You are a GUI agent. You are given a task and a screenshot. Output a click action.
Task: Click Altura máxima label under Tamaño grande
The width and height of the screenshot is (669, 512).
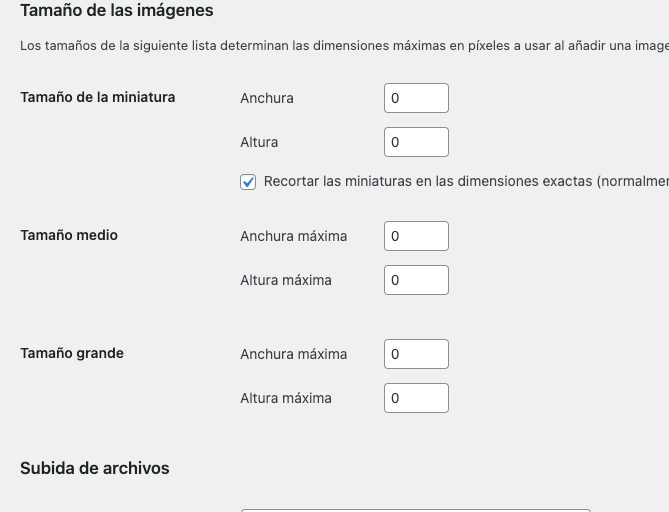[x=286, y=398]
